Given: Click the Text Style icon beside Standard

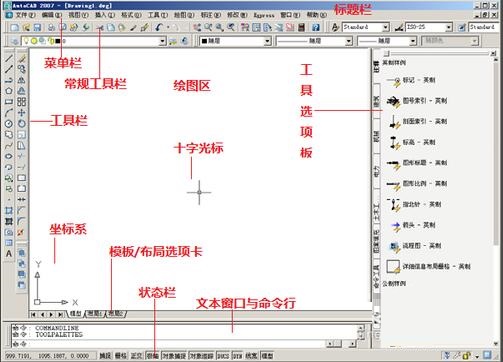Looking at the screenshot, I should [335, 28].
